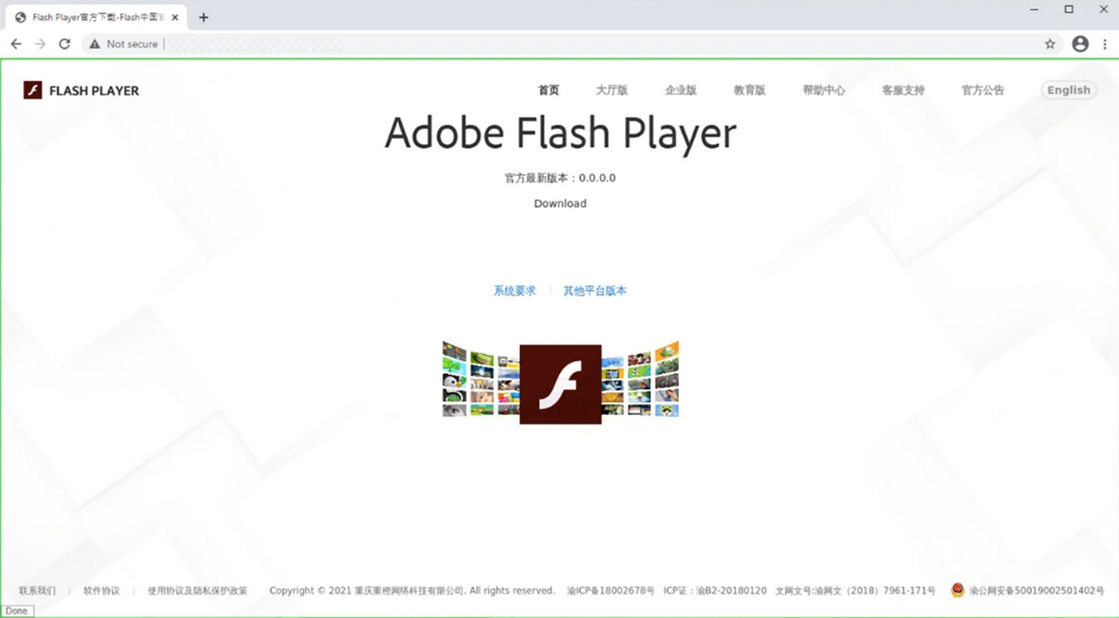Bookmark this page with the star icon
The height and width of the screenshot is (618, 1119).
click(x=1050, y=44)
